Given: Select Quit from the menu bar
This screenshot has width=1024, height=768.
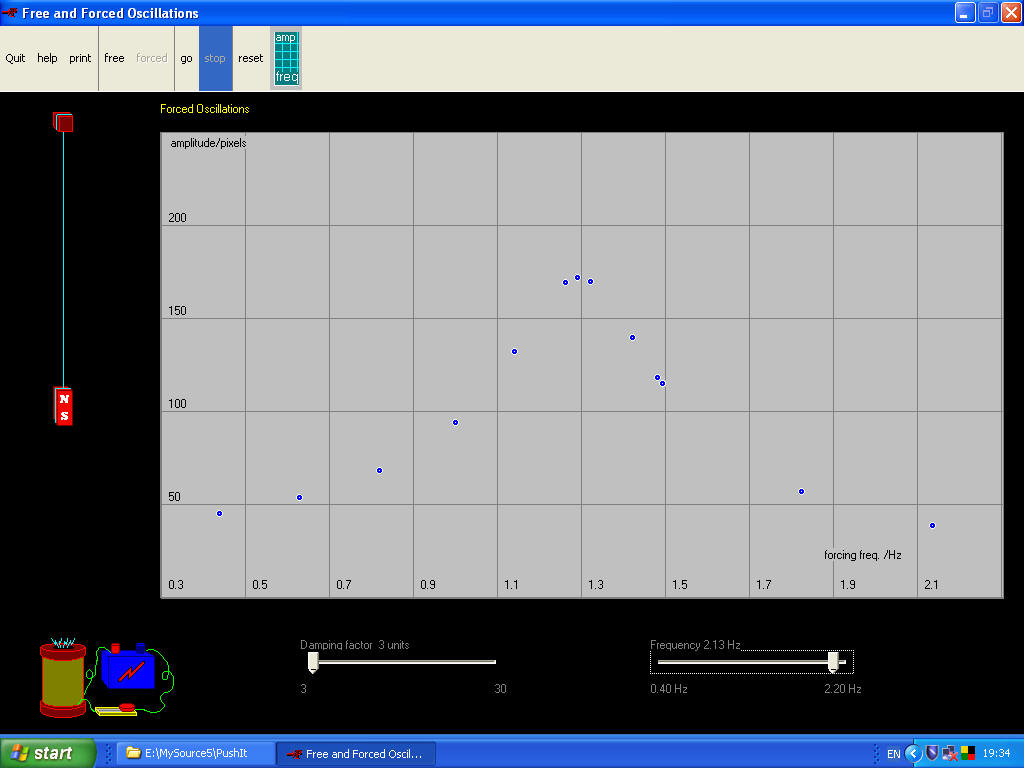Looking at the screenshot, I should (15, 57).
